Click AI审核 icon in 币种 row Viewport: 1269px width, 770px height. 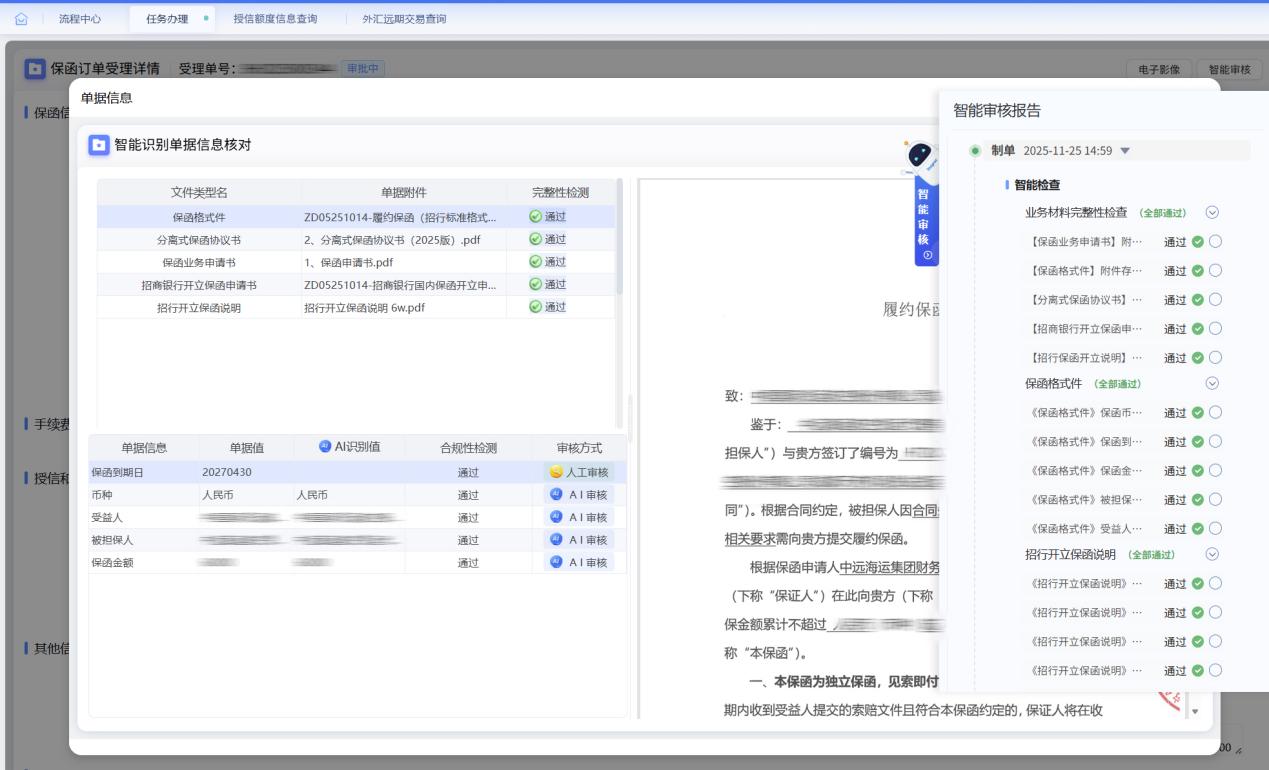[556, 494]
